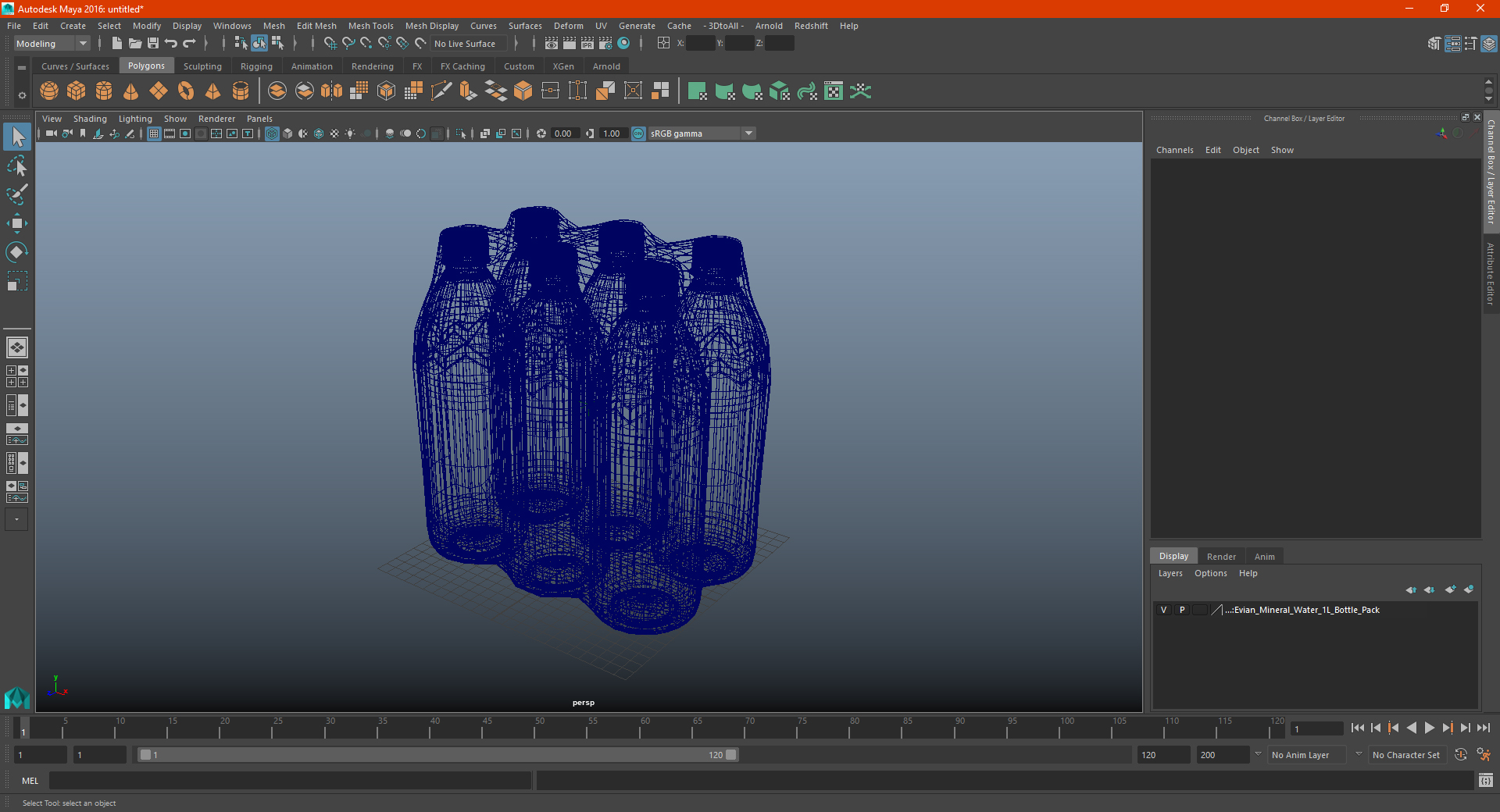Toggle smooth shade all in panel toolbar
This screenshot has width=1500, height=812.
(287, 134)
